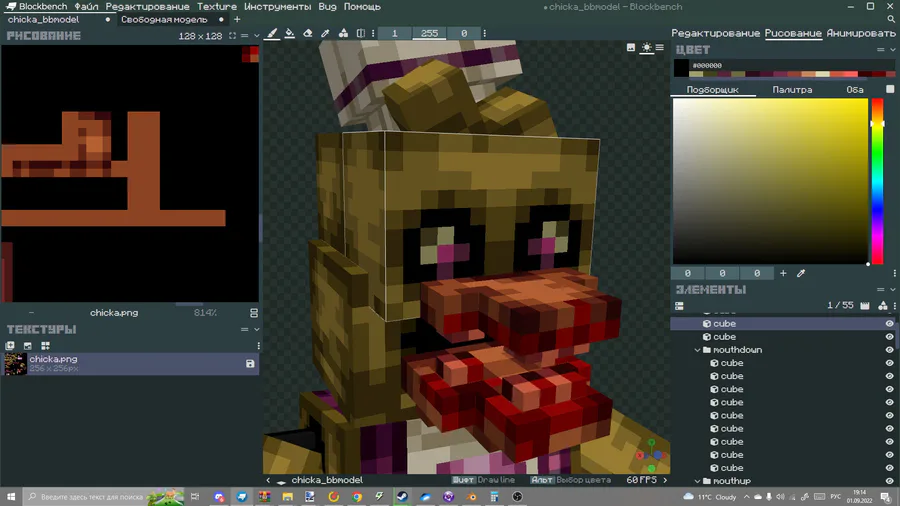Click fullscreen icon in UV panel header

click(x=232, y=36)
